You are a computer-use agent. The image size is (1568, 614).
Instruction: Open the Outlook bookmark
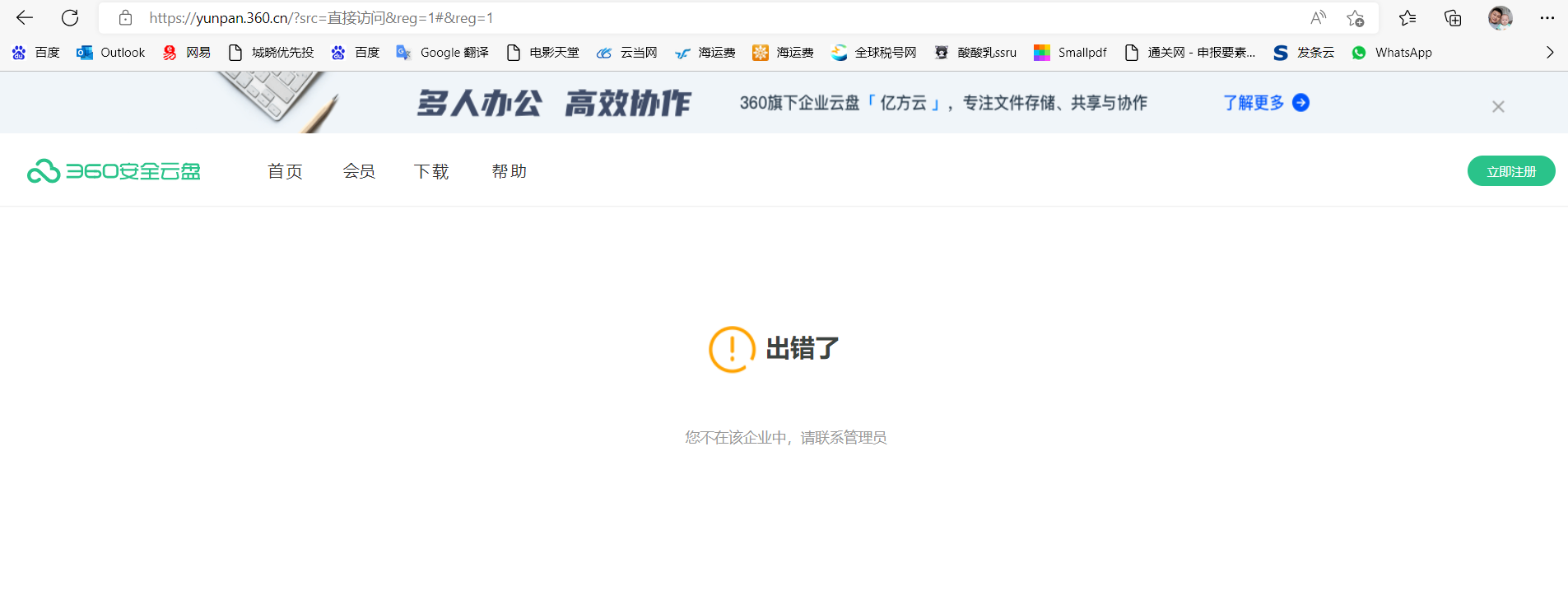pos(110,53)
